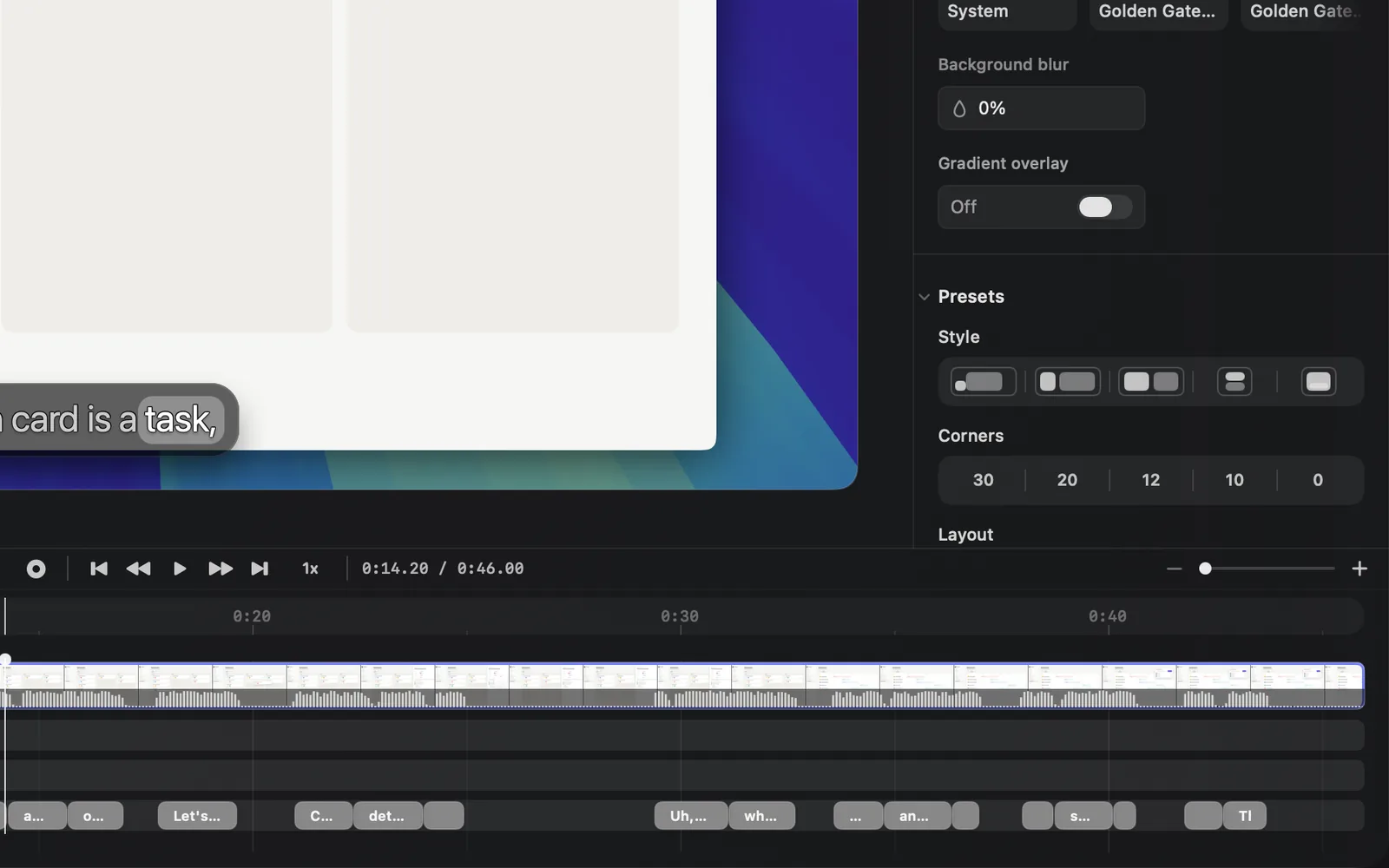The image size is (1389, 868).
Task: Set Corners to 0
Action: tap(1318, 480)
